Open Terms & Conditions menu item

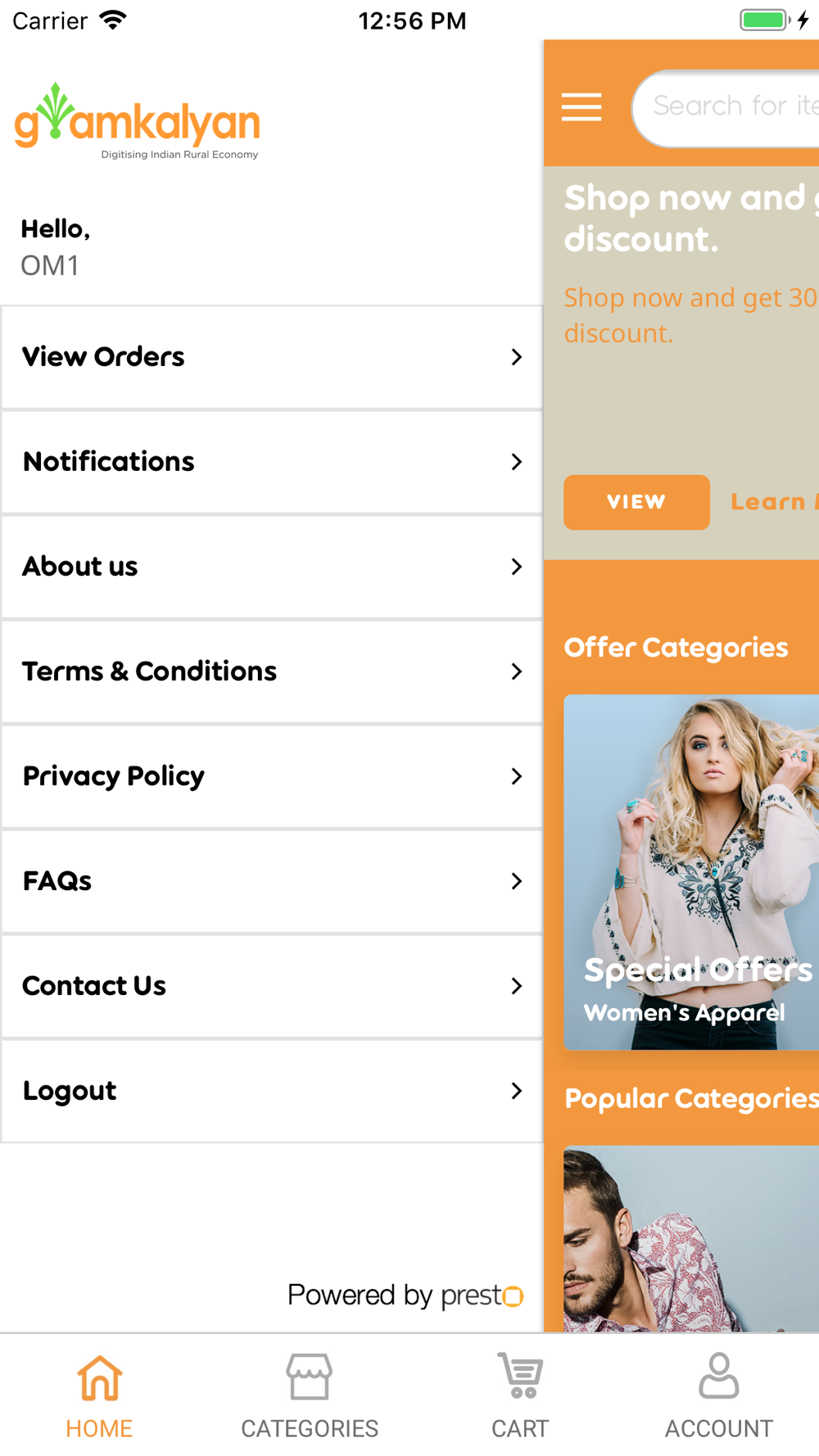pyautogui.click(x=272, y=671)
